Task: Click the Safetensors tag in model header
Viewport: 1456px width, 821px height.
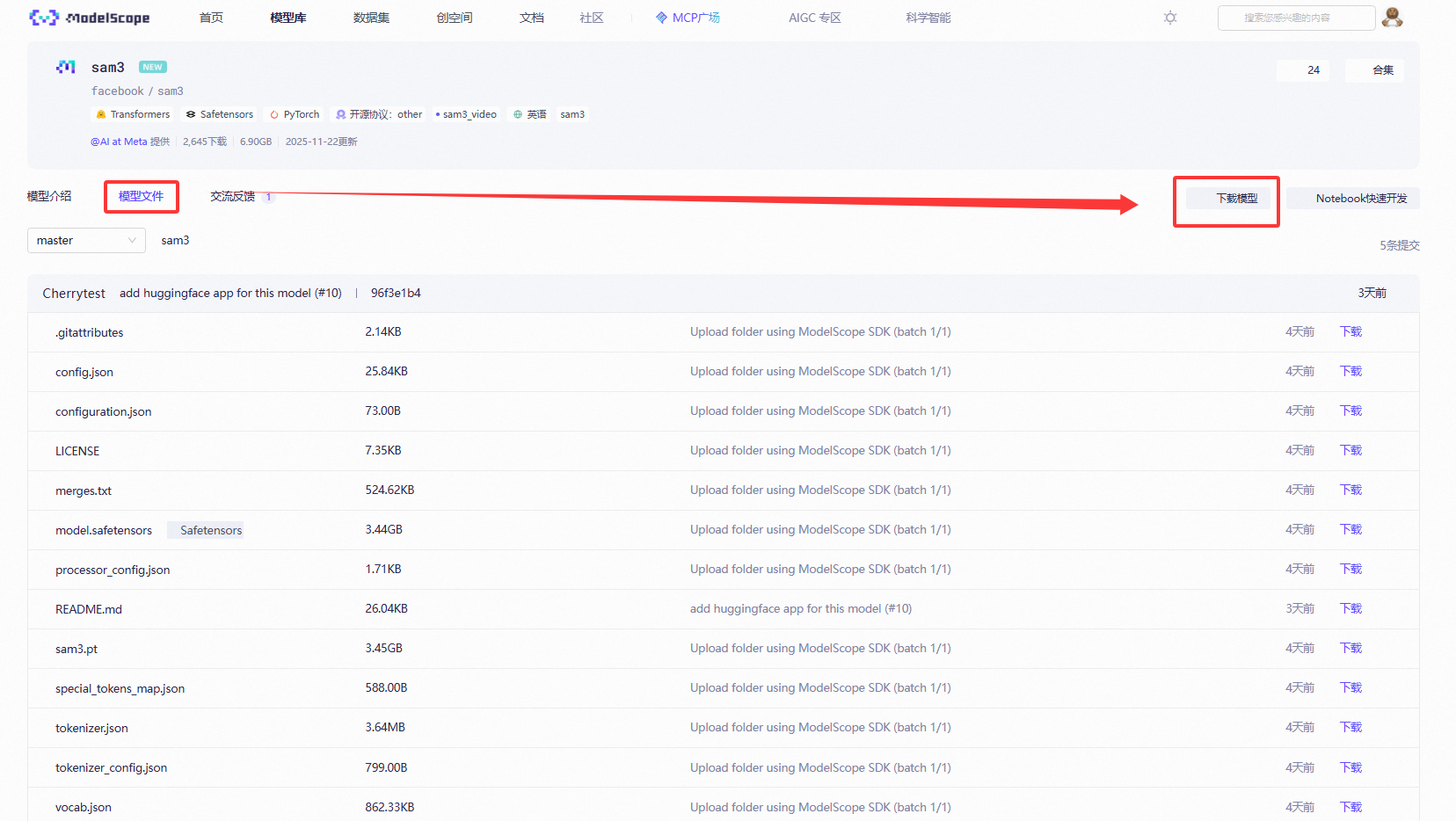Action: point(220,114)
